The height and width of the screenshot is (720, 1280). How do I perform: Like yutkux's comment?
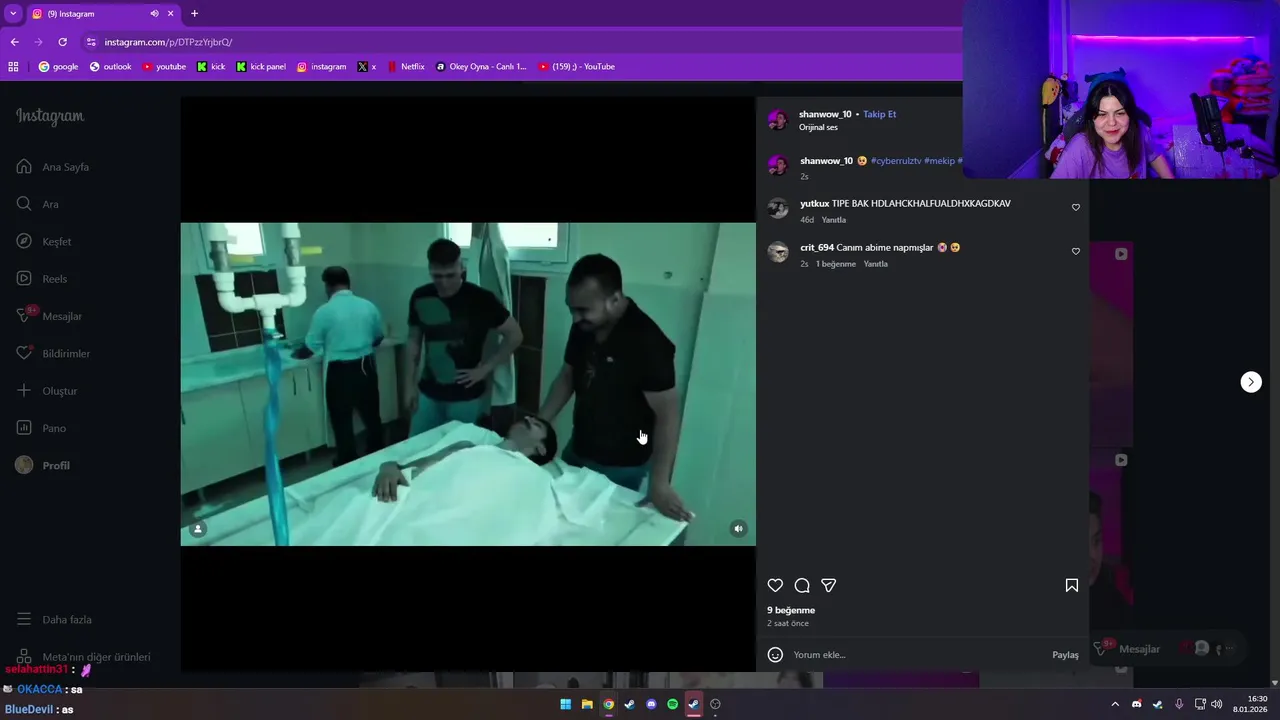1076,207
